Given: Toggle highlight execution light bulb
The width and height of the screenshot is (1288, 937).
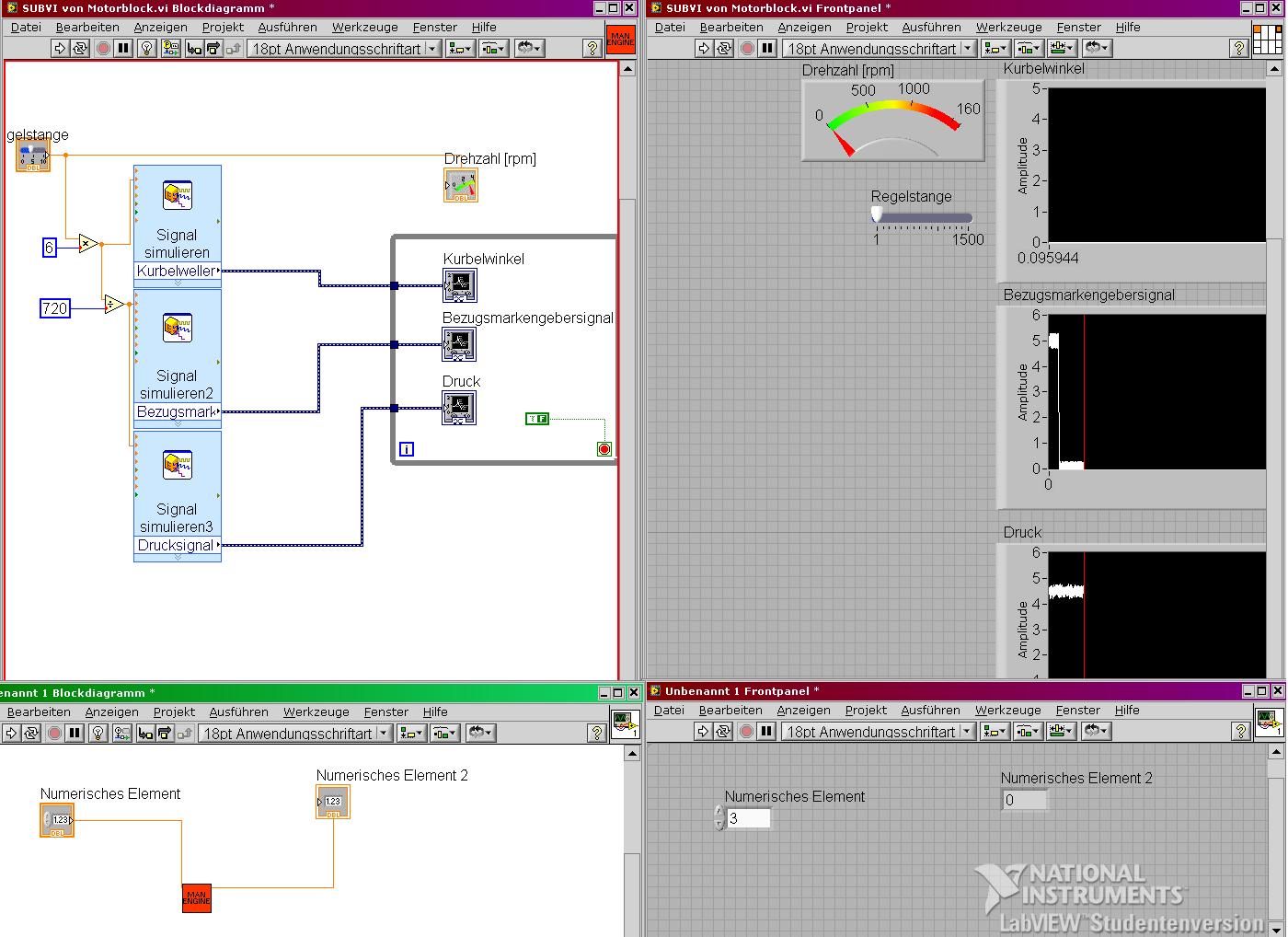Looking at the screenshot, I should [146, 49].
